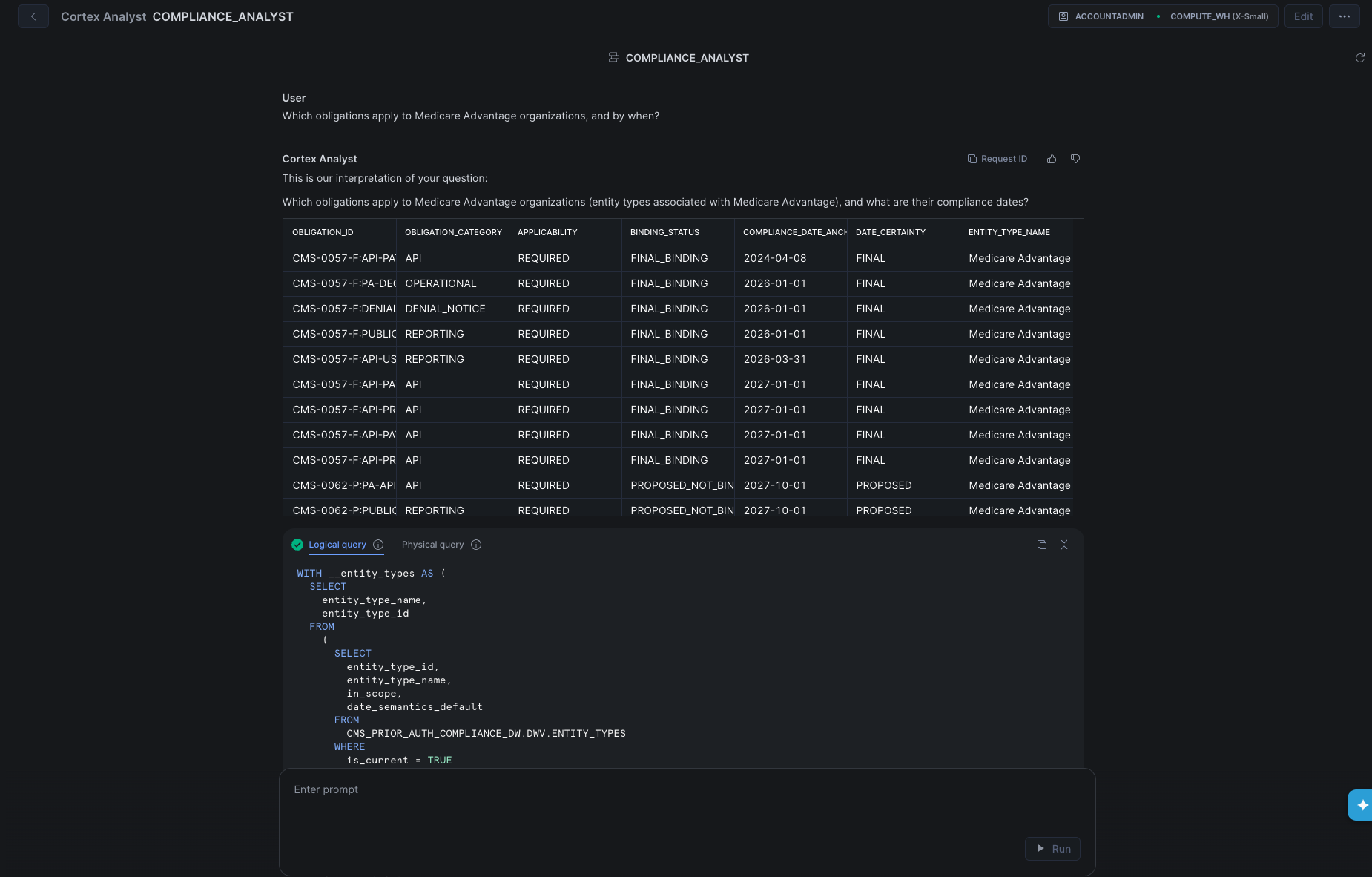Give thumbs down feedback on response
Screen dimensions: 1372x877
(x=1075, y=159)
